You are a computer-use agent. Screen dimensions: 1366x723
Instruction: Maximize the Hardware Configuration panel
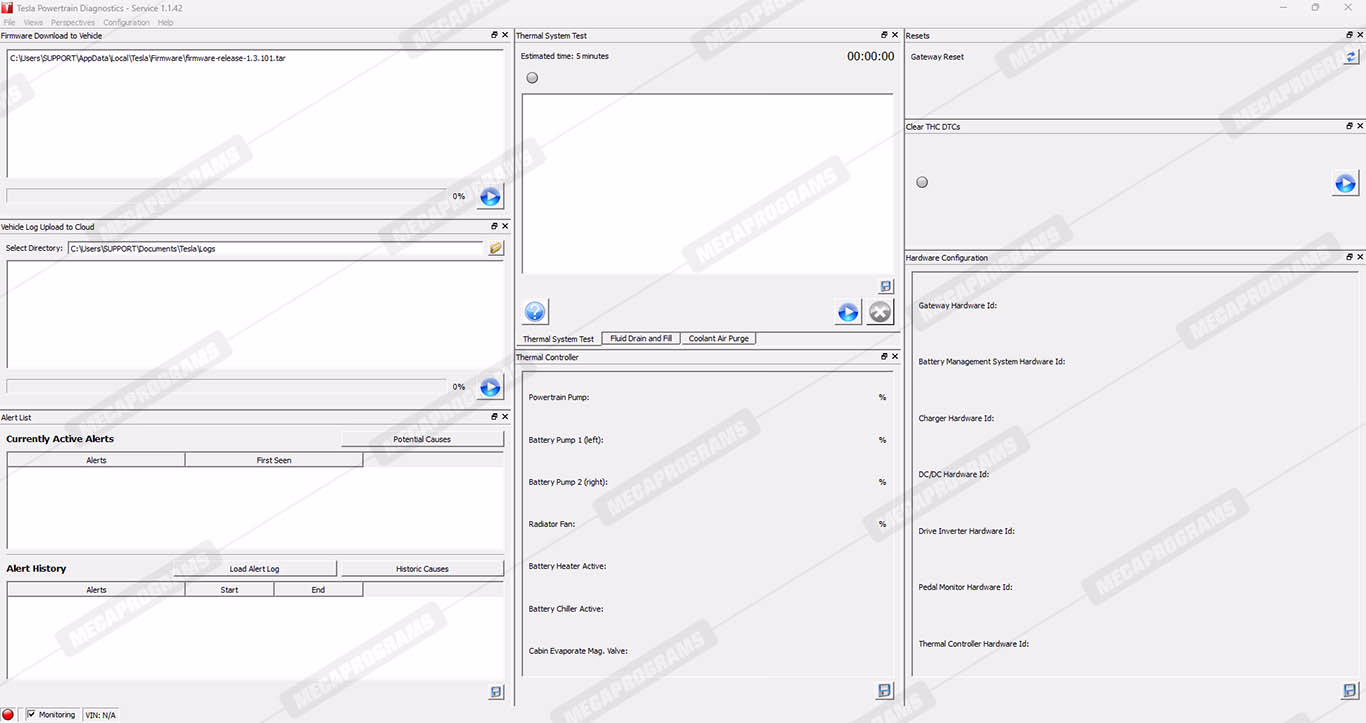[x=1349, y=257]
